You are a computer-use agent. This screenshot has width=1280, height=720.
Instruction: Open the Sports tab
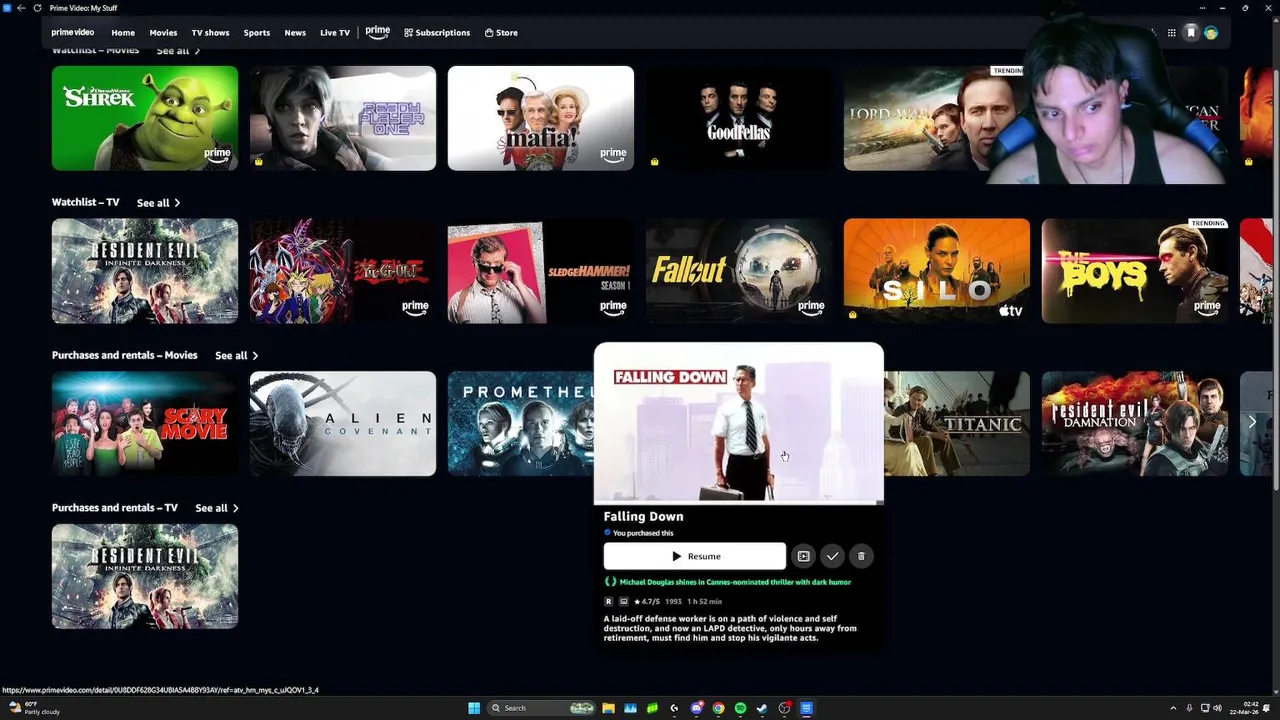pyautogui.click(x=257, y=33)
